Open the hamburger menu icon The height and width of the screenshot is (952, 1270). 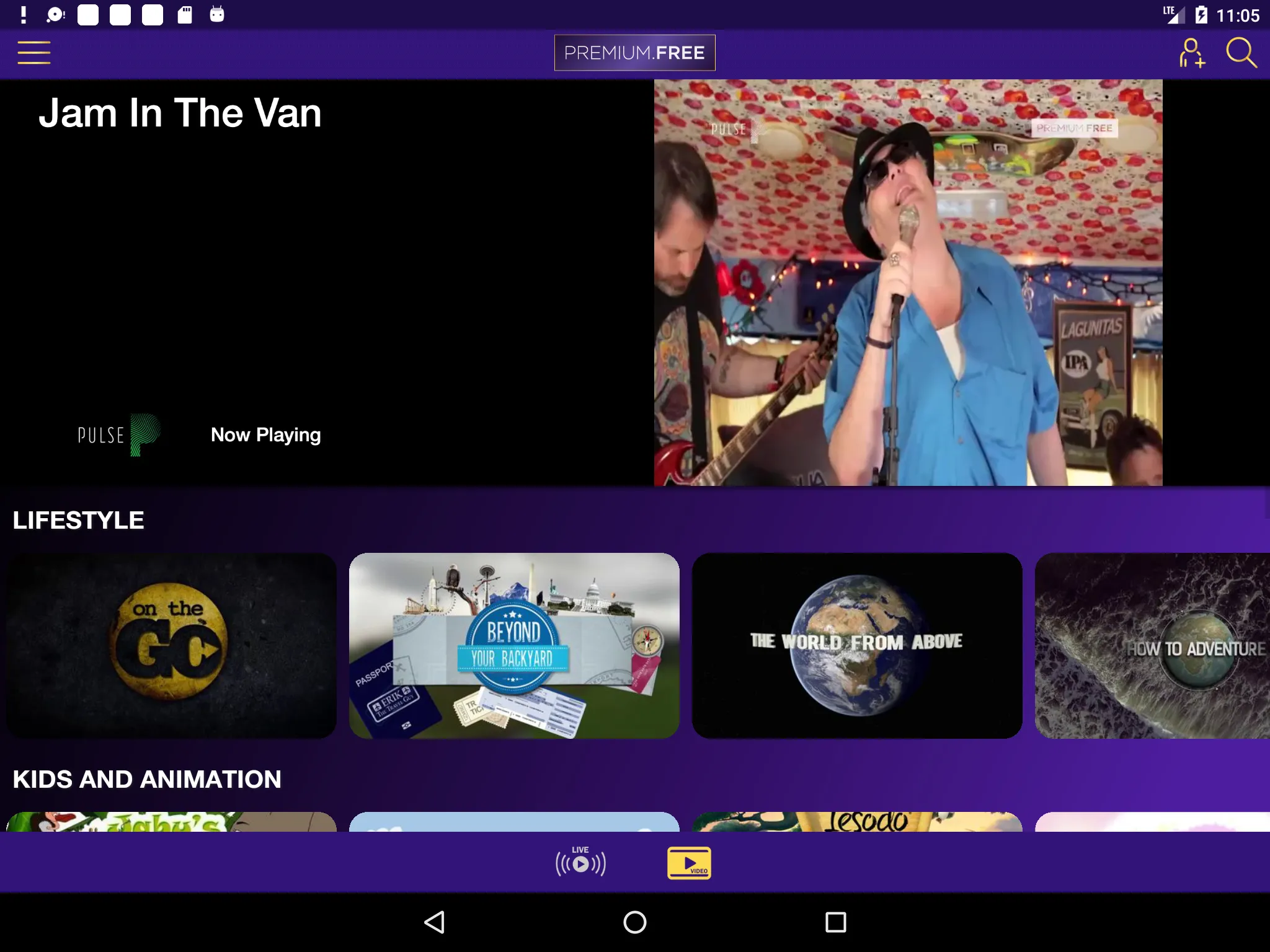coord(33,52)
